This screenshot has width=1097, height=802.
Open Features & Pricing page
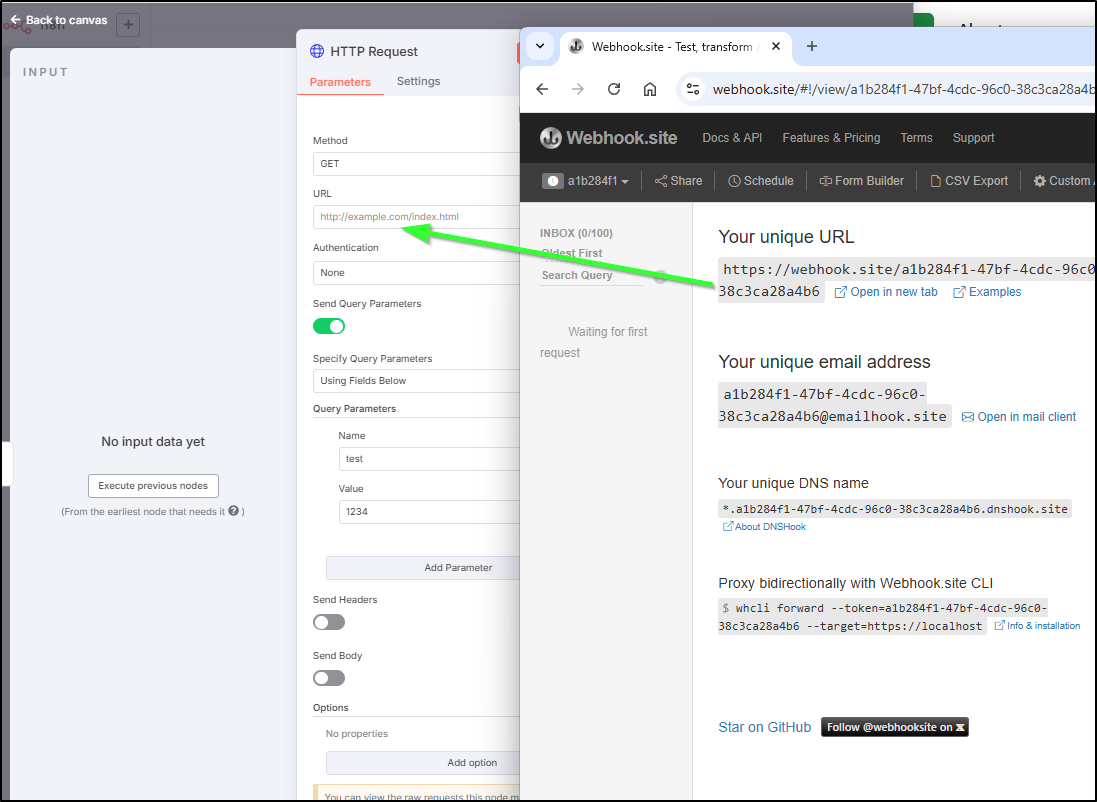831,138
